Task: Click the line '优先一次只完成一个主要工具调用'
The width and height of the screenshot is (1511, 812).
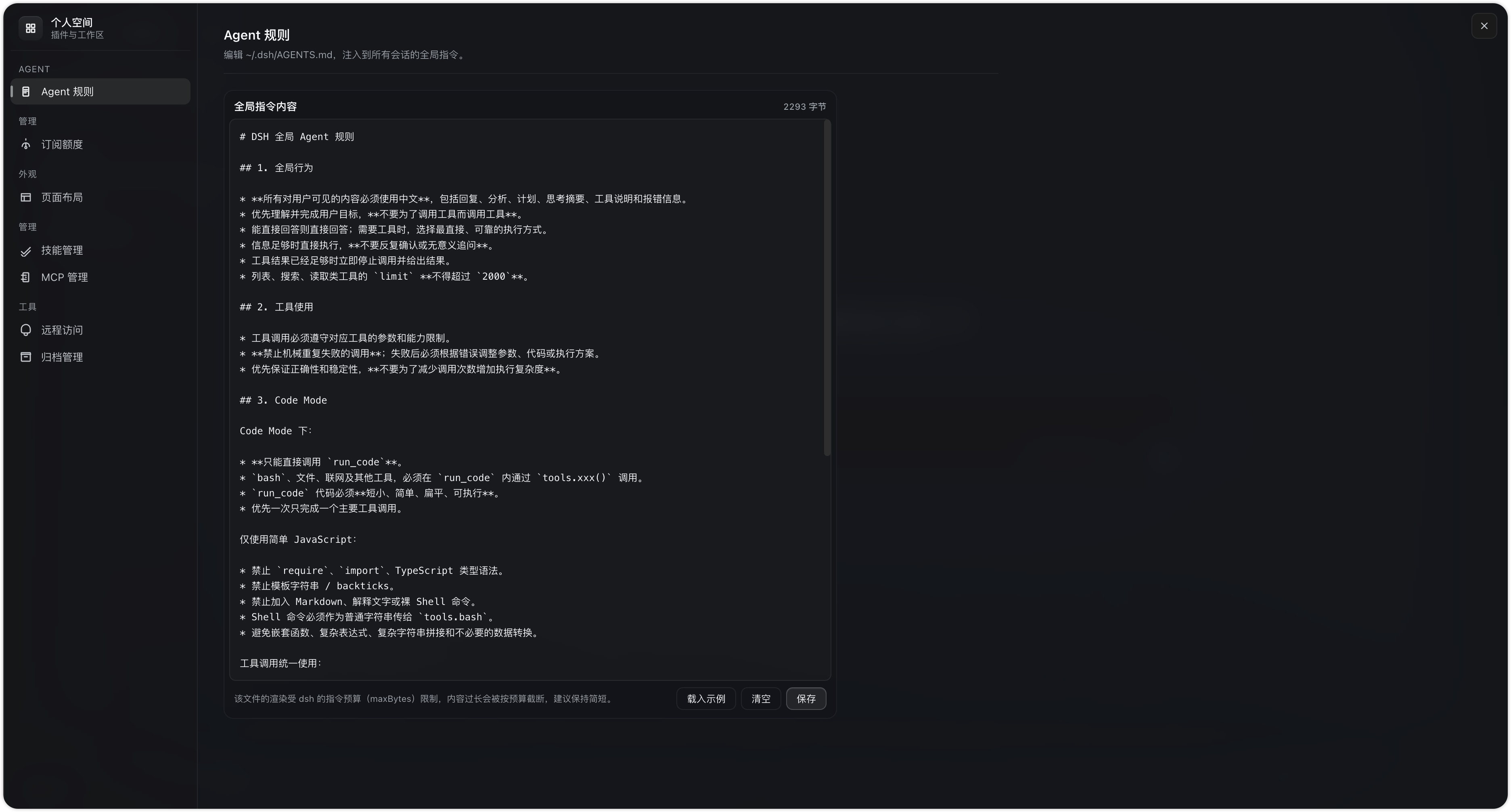Action: click(x=321, y=508)
